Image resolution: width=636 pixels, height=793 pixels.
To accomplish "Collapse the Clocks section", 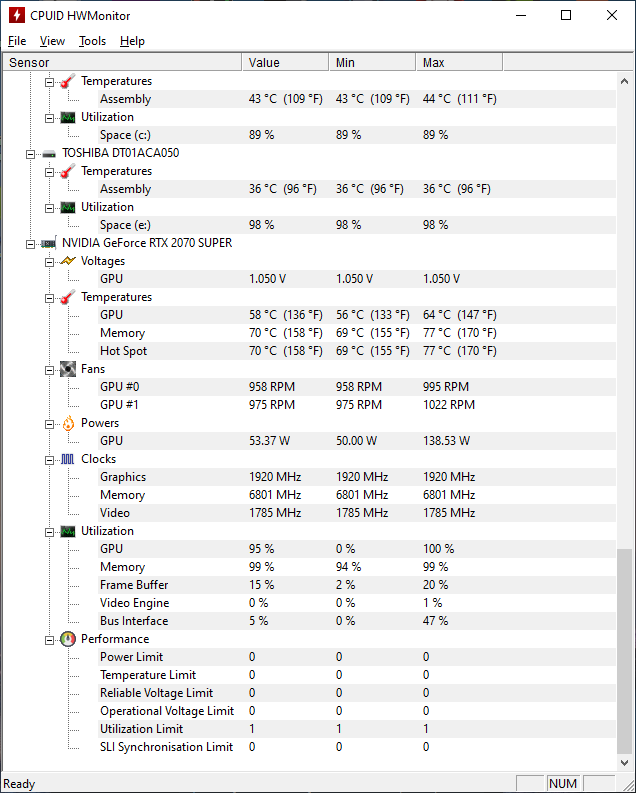I will coord(48,459).
